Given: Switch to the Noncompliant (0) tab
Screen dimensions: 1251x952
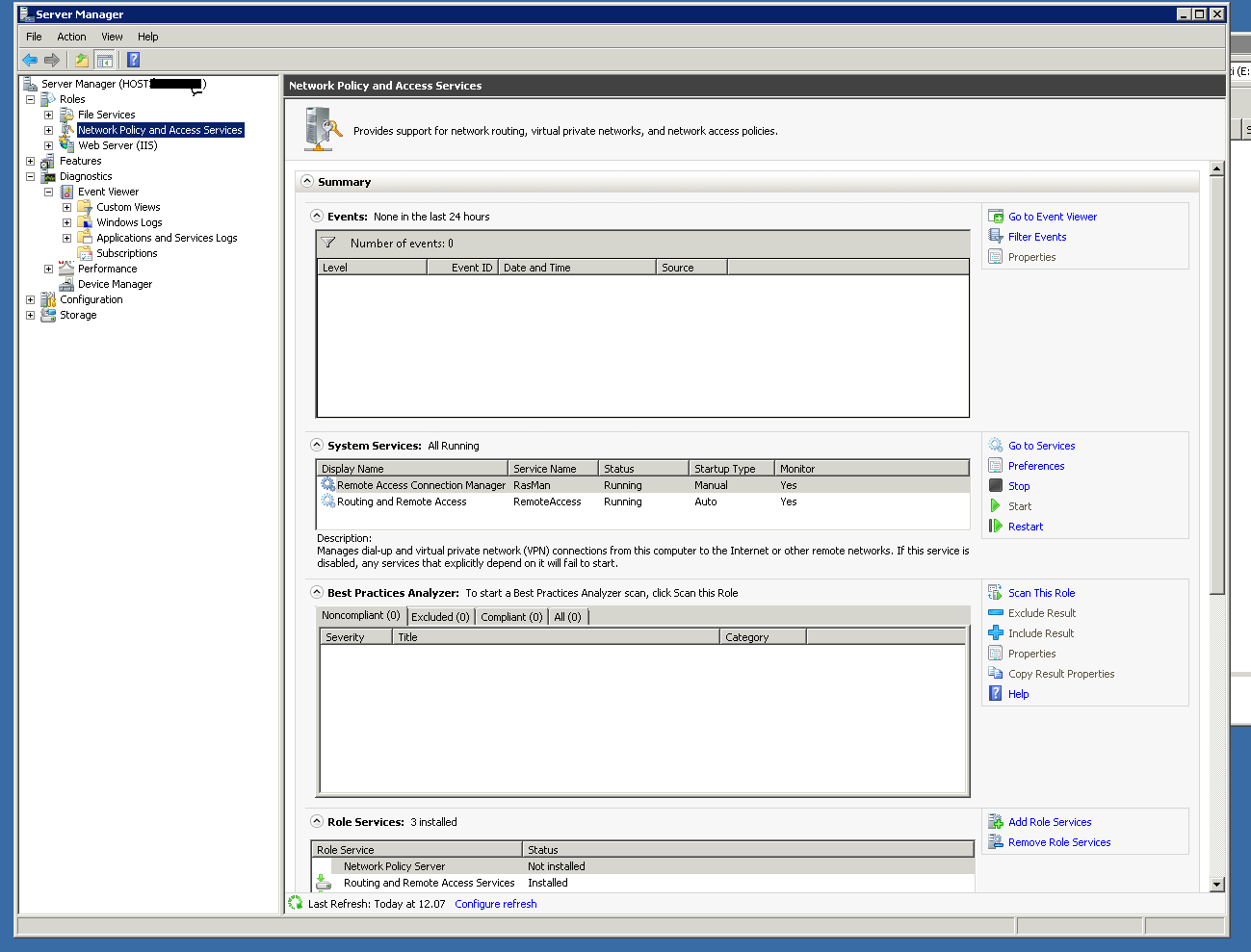Looking at the screenshot, I should [x=361, y=615].
